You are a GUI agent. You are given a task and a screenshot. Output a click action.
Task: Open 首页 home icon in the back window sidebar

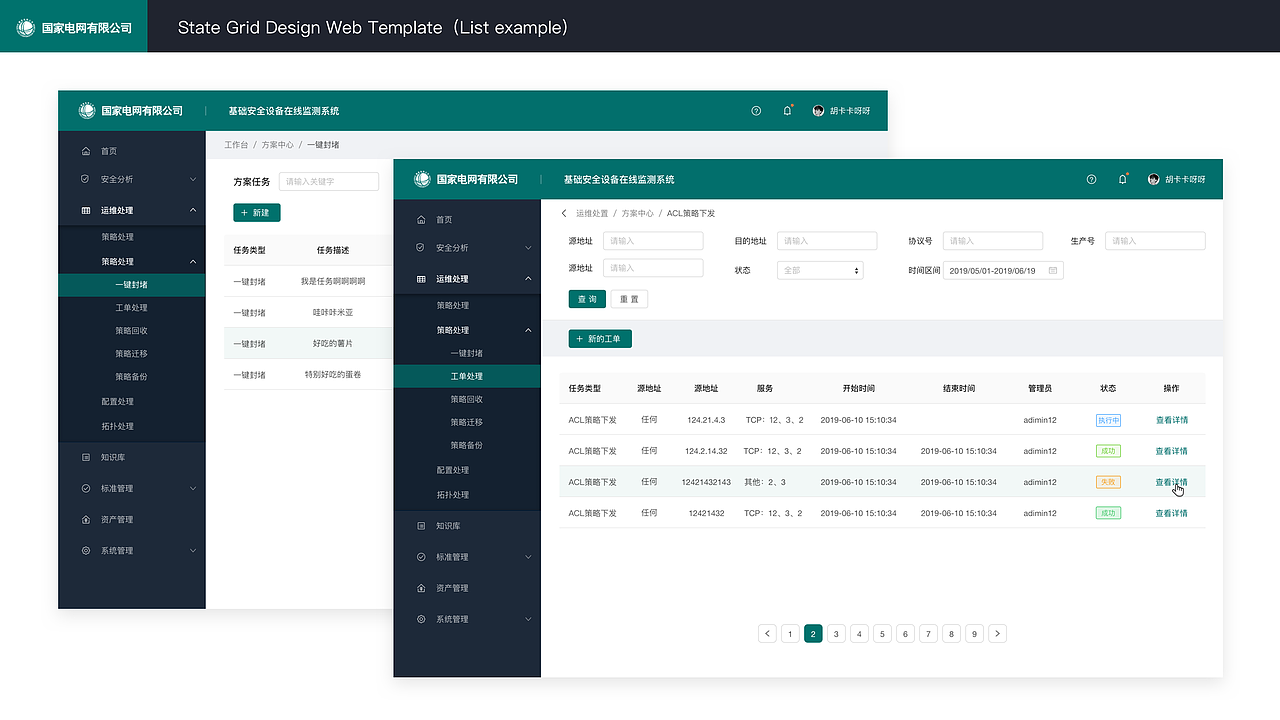(x=86, y=151)
